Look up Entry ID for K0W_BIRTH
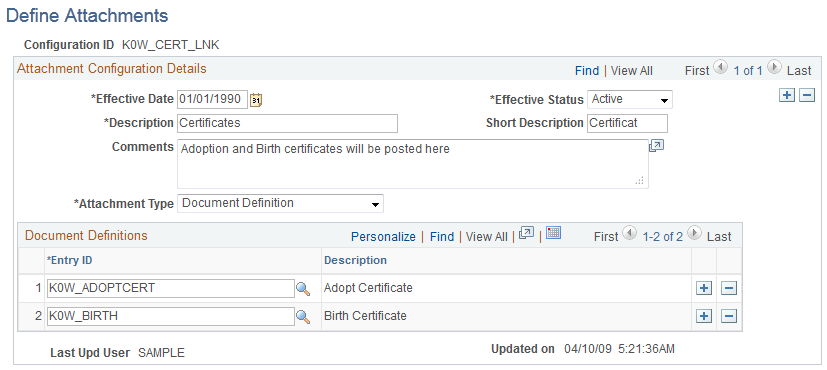The width and height of the screenshot is (827, 370). [x=303, y=316]
